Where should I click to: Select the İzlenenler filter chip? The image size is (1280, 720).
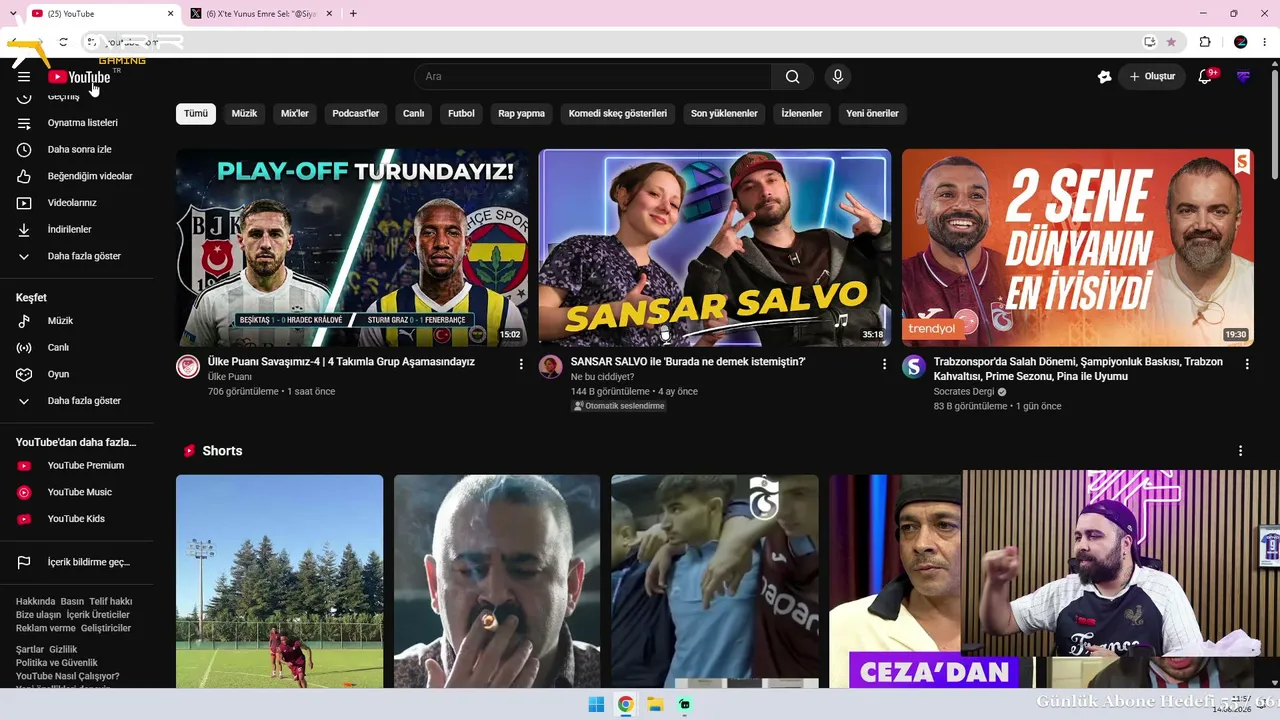pos(802,114)
